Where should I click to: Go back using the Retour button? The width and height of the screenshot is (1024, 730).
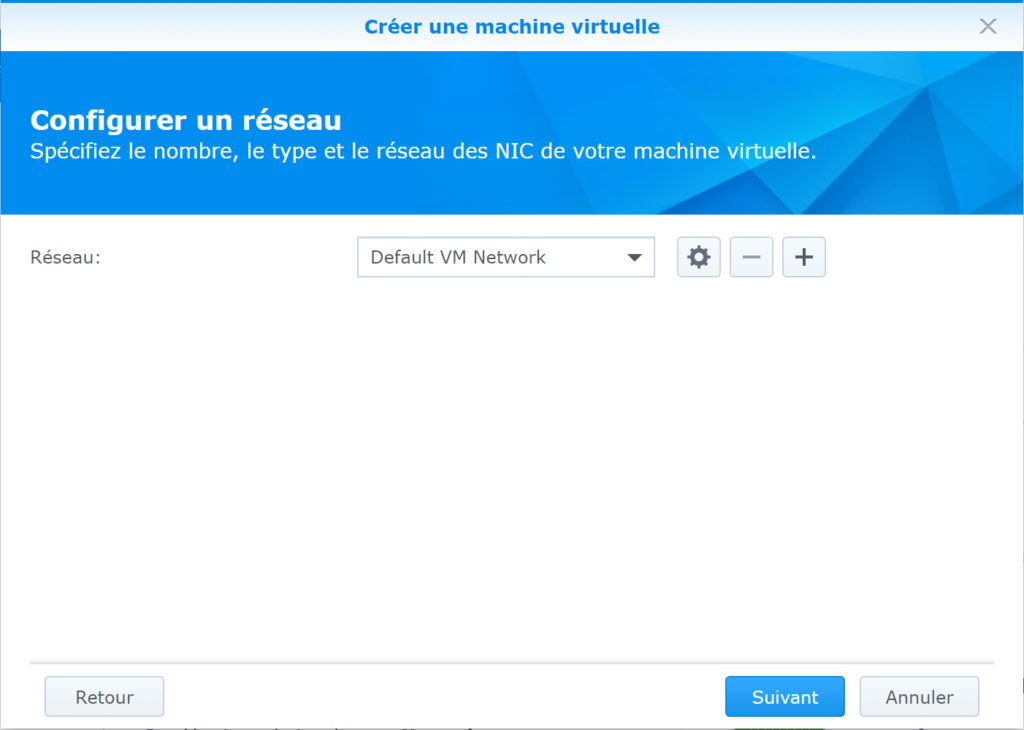[x=104, y=697]
